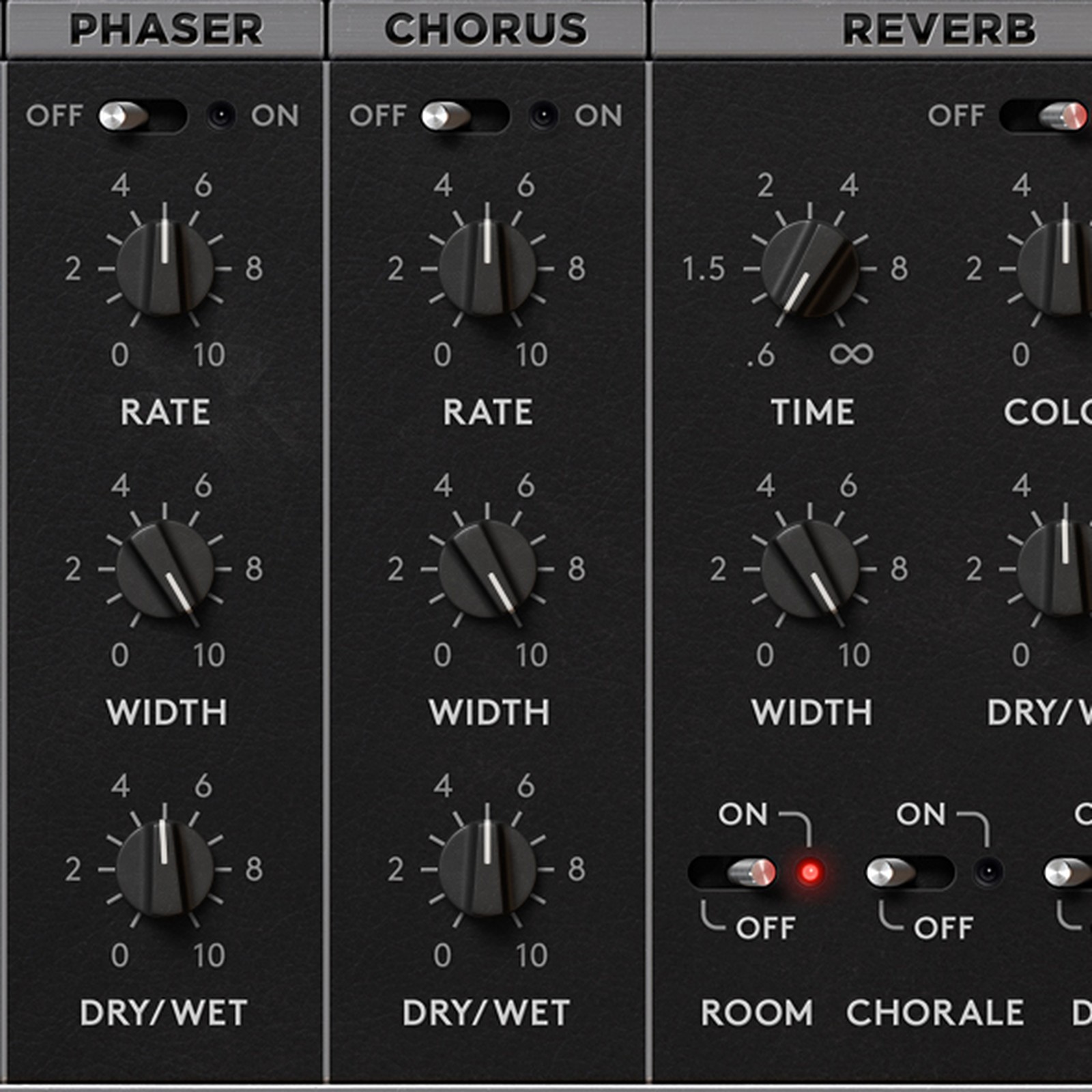Image resolution: width=1092 pixels, height=1092 pixels.
Task: Adjust the Reverb TIME knob
Action: [809, 270]
